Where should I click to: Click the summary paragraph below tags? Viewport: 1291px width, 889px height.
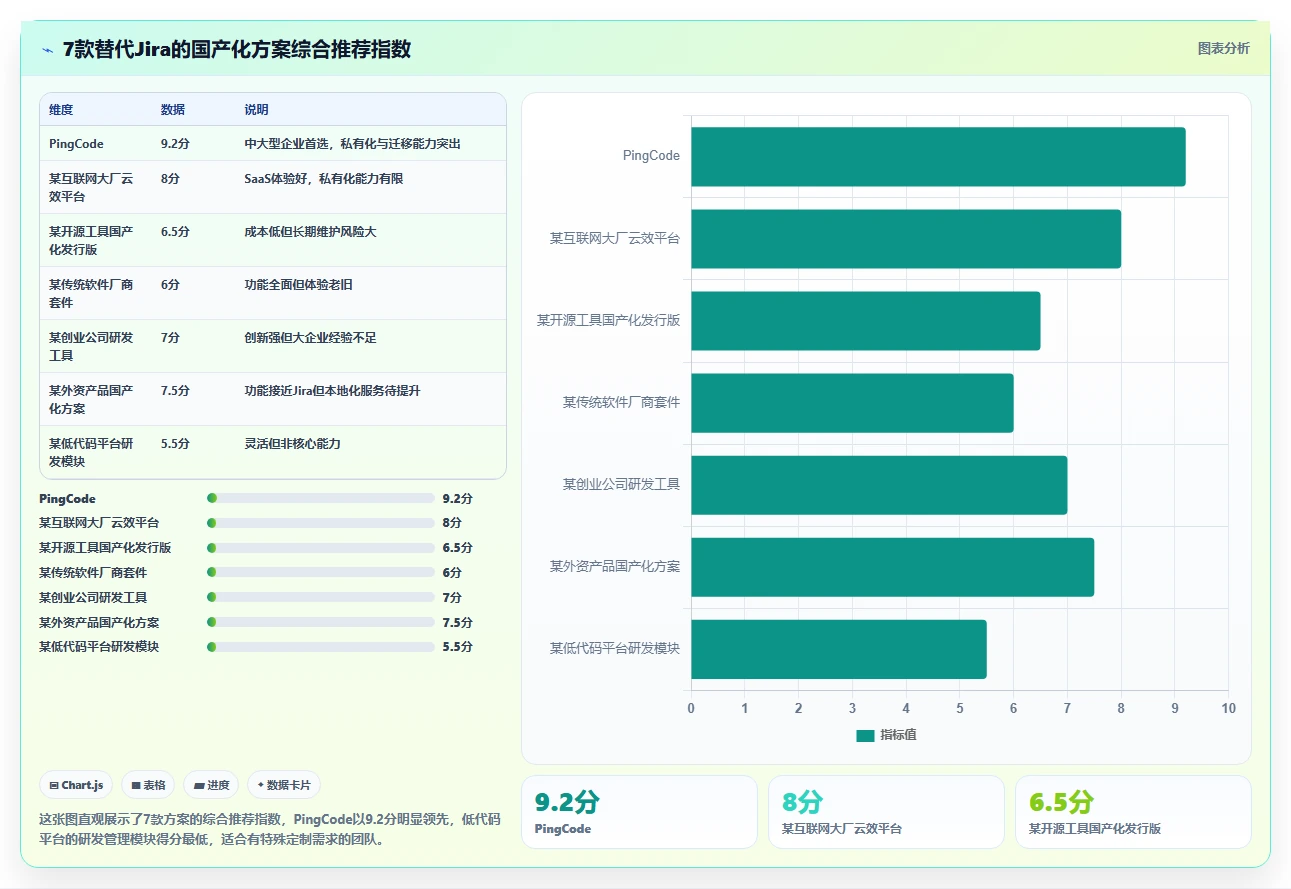point(270,830)
